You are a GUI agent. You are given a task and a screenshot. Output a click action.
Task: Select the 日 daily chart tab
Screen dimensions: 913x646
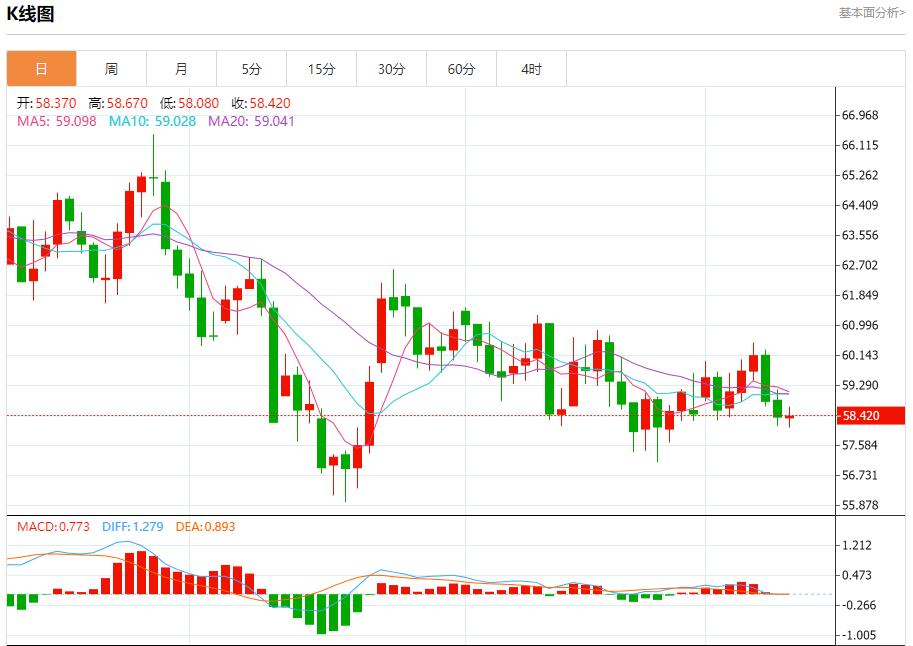(x=41, y=69)
